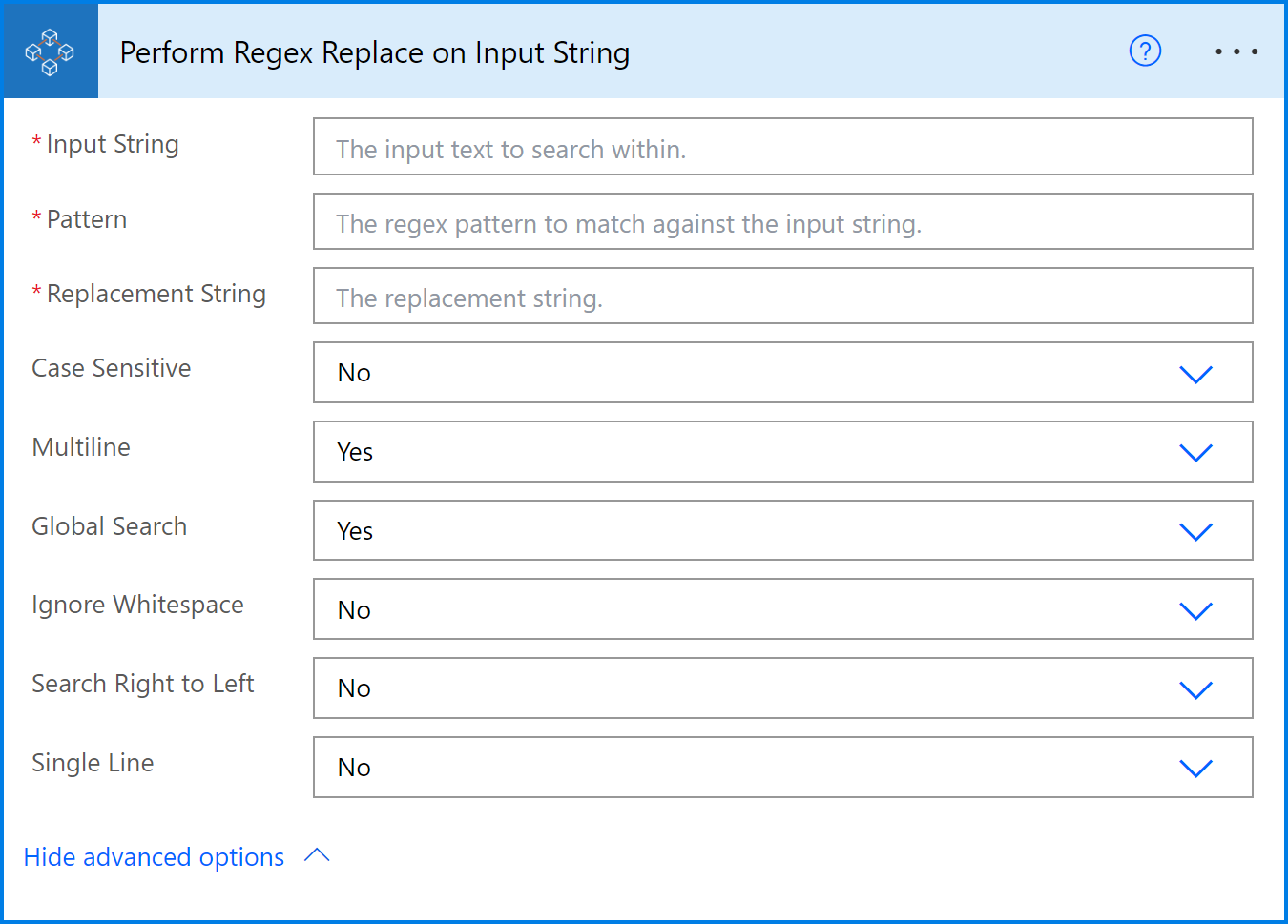Viewport: 1288px width, 924px height.
Task: Collapse using the upward chevron icon
Action: pos(317,856)
